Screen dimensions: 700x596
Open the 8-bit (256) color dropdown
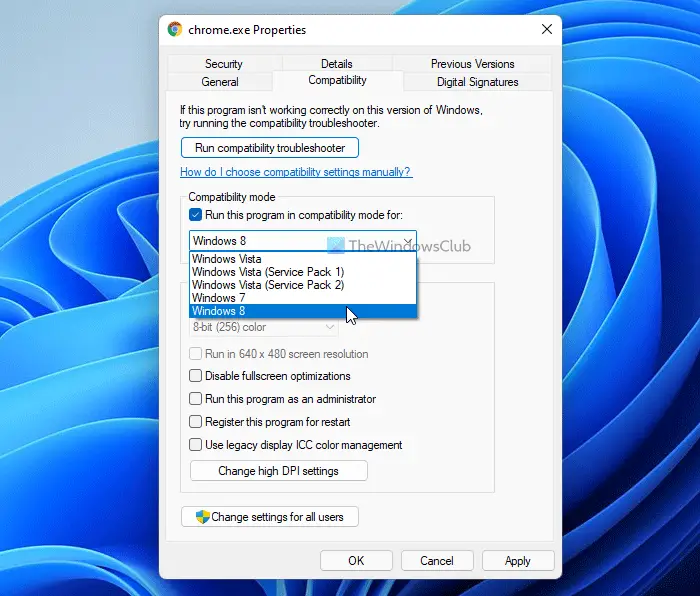263,327
